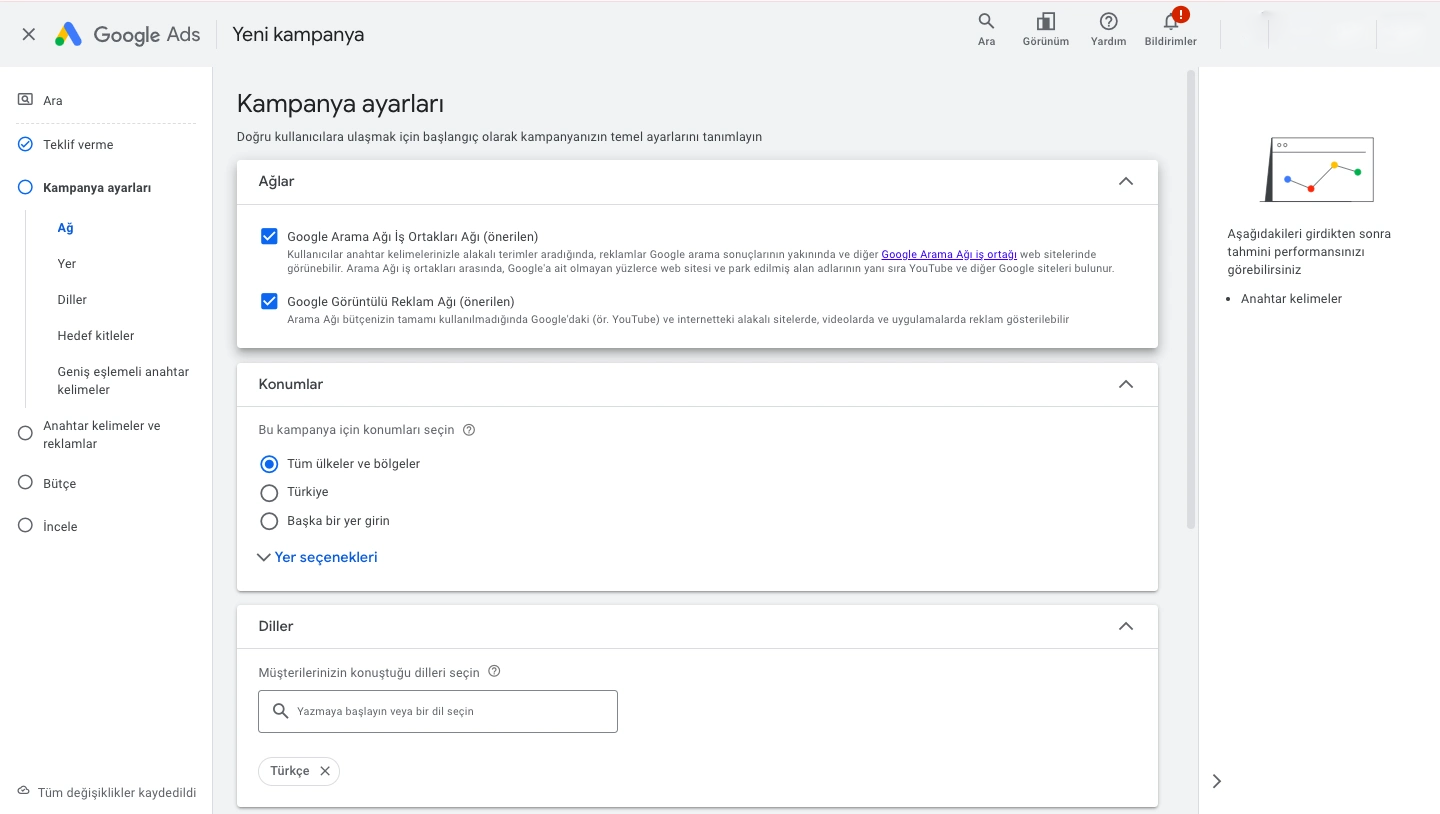The image size is (1440, 814).
Task: Jump to Yer subsection
Action: [x=67, y=264]
